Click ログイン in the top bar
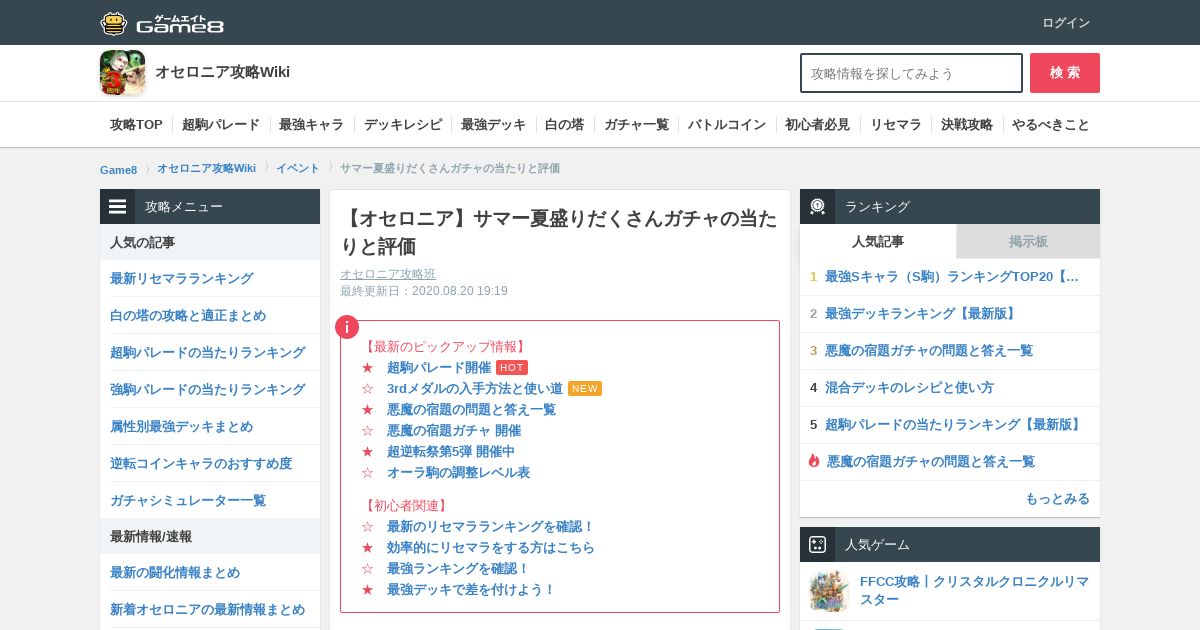 click(x=1066, y=22)
